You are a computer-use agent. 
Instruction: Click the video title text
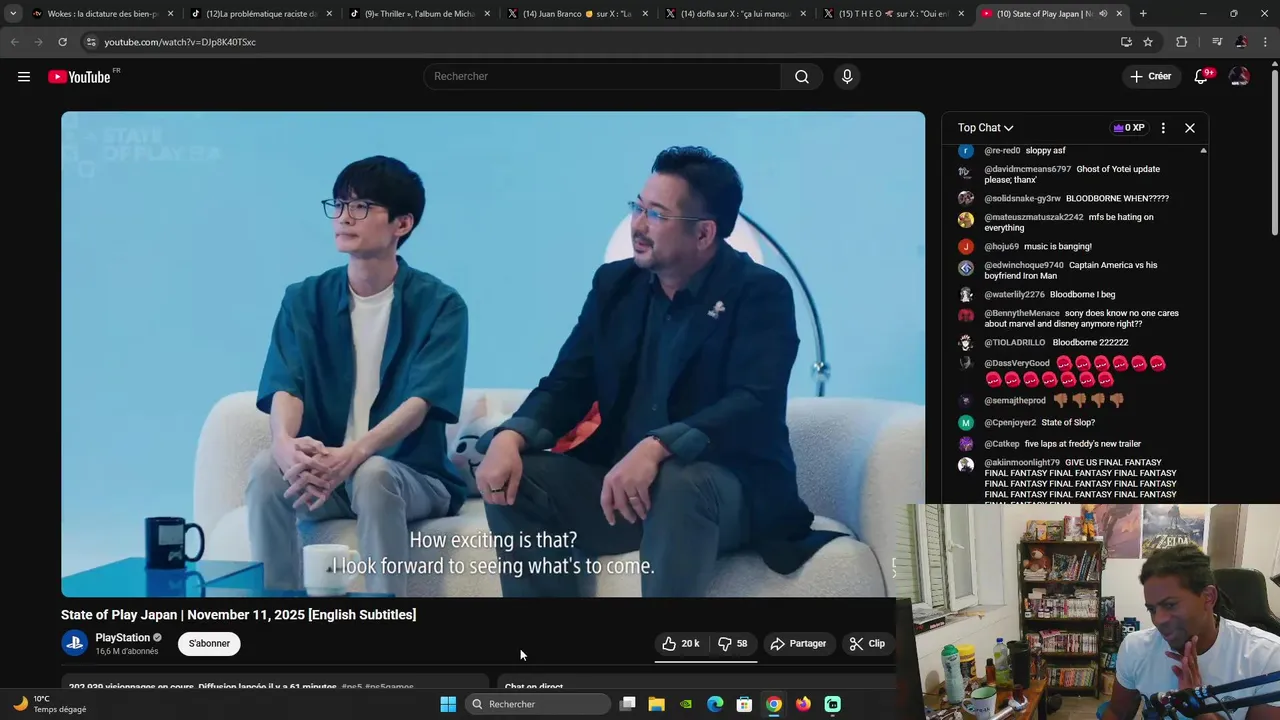coord(238,615)
